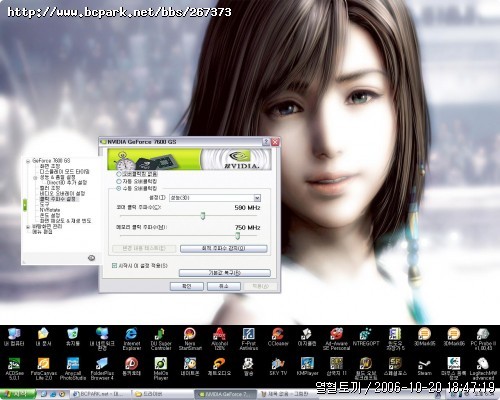Screen dimensions: 500x400
Task: Open the Anycall PhotoStudio desktop icon
Action: (73, 369)
